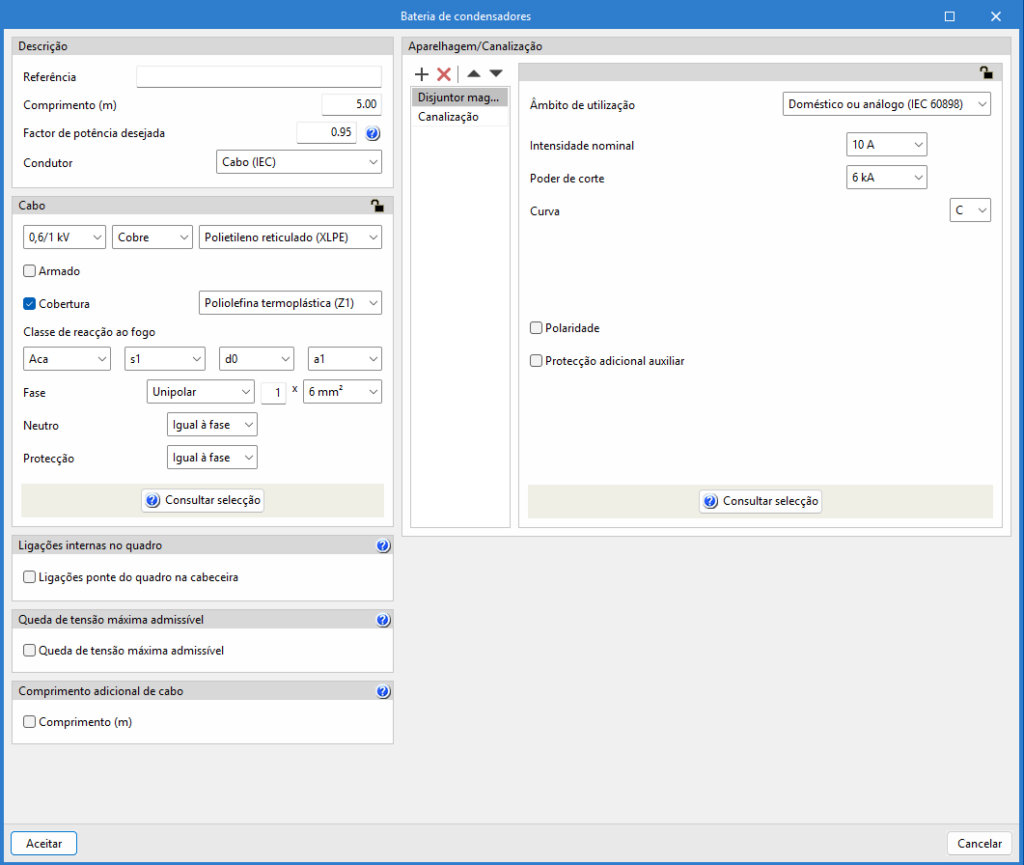Uncheck the Cobertura checkbox
Screen dimensions: 1024x865
point(29,304)
